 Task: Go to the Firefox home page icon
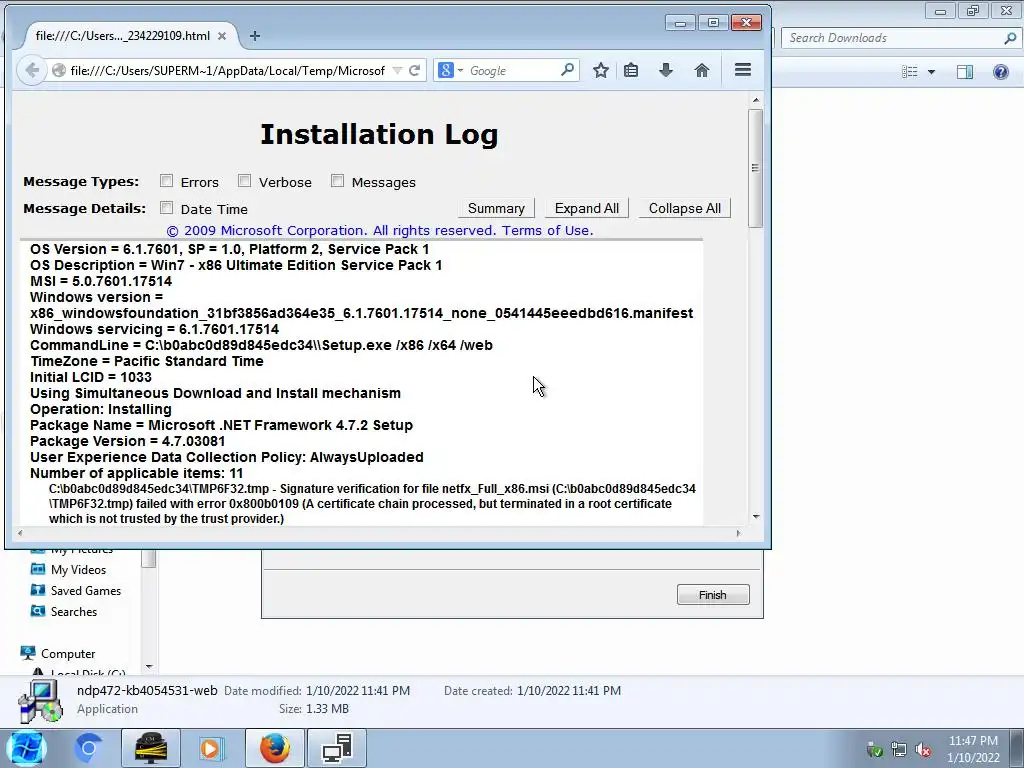(702, 71)
